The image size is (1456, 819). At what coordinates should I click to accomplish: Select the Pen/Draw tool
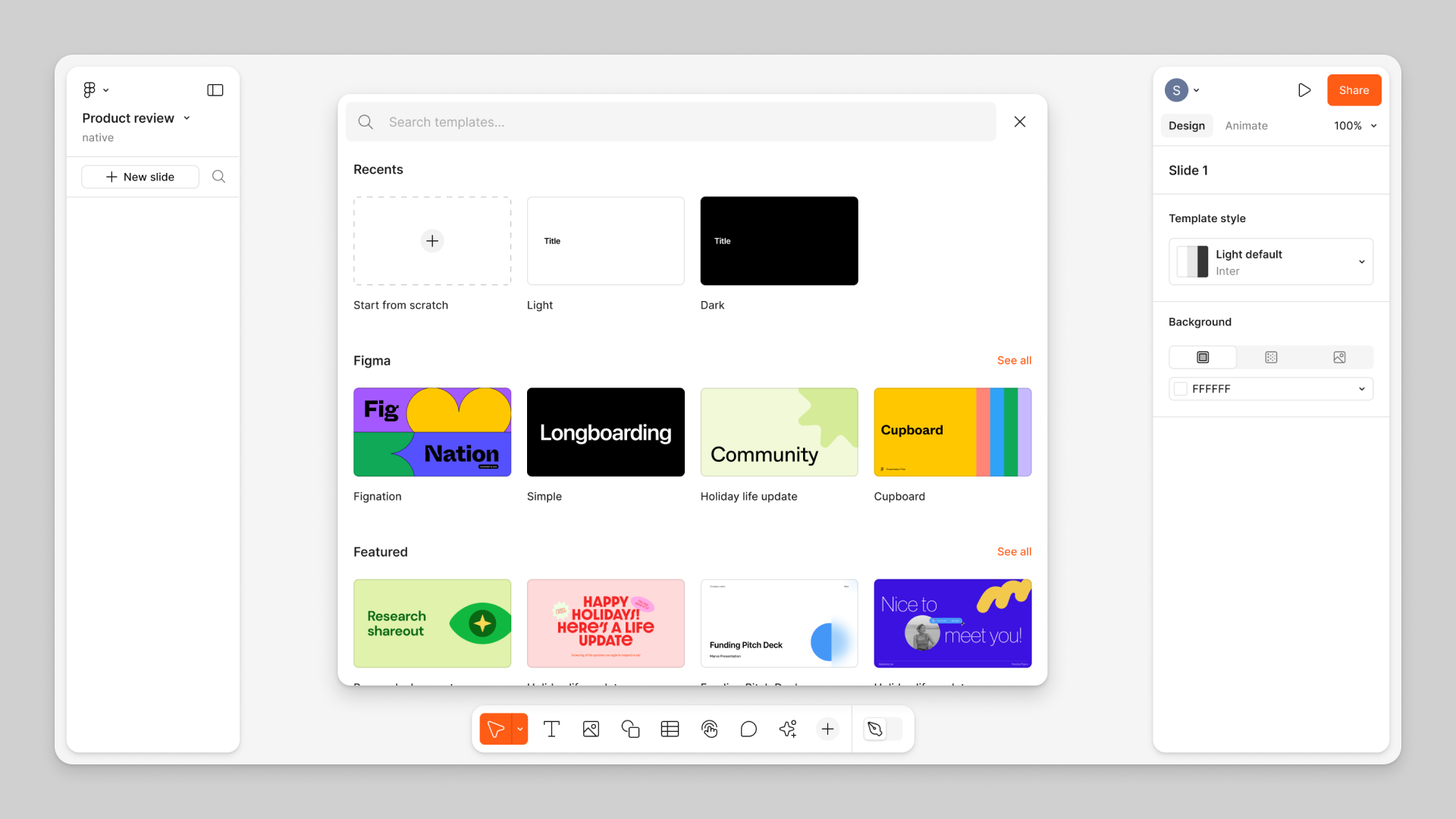tap(874, 728)
